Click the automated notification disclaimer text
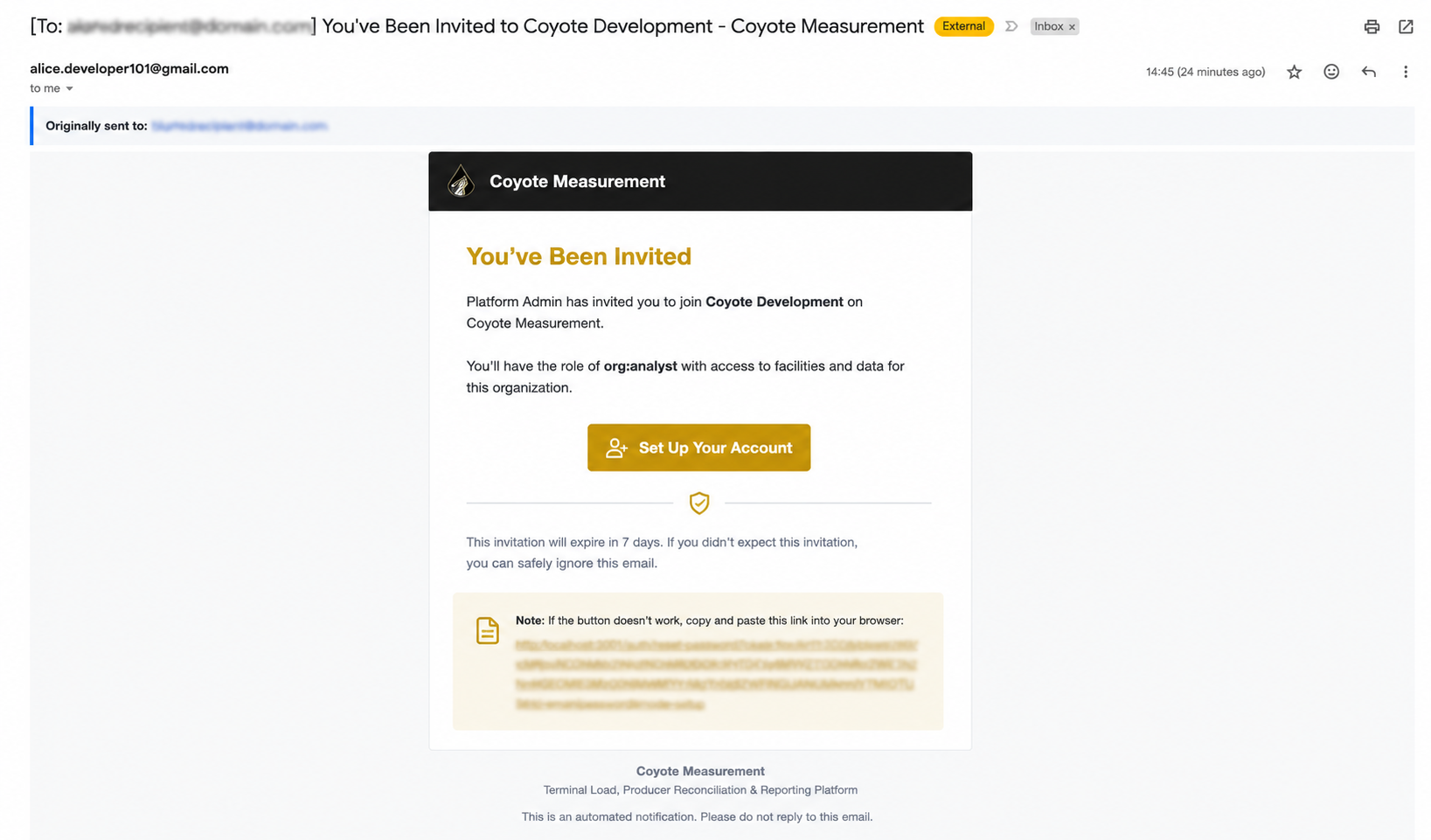 (x=697, y=816)
